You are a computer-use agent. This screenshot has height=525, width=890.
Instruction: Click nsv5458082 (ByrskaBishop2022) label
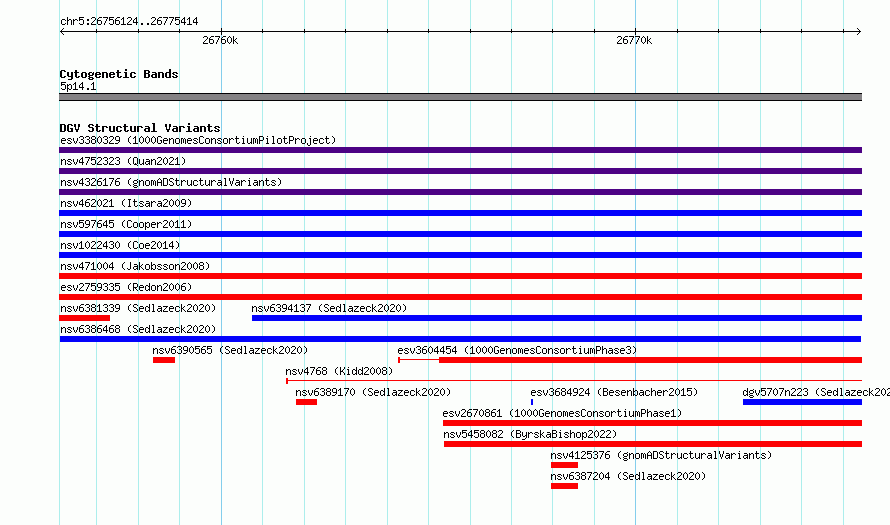530,434
